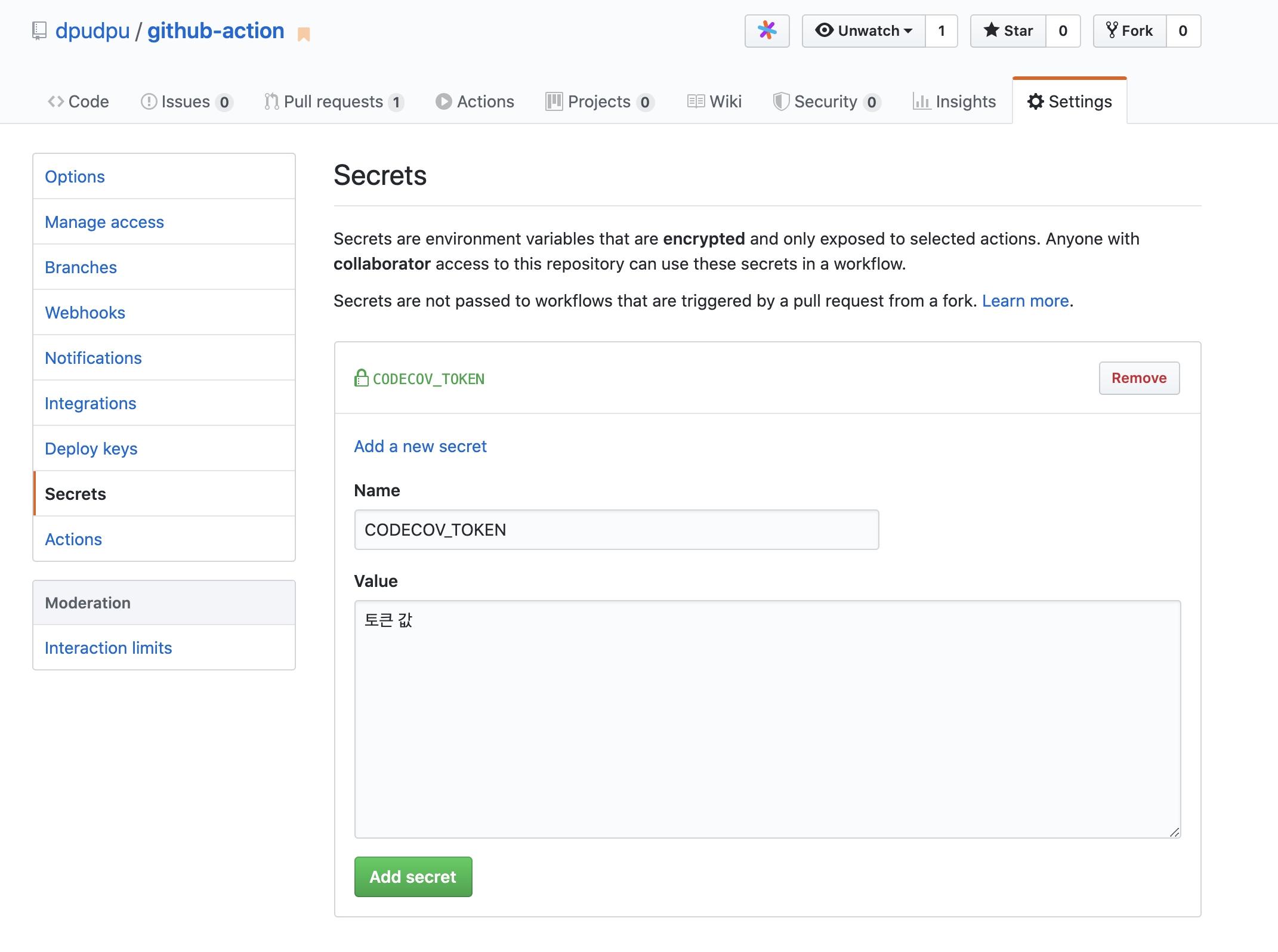Screen dimensions: 1278x952
Task: Click the repository book icon
Action: click(x=39, y=30)
